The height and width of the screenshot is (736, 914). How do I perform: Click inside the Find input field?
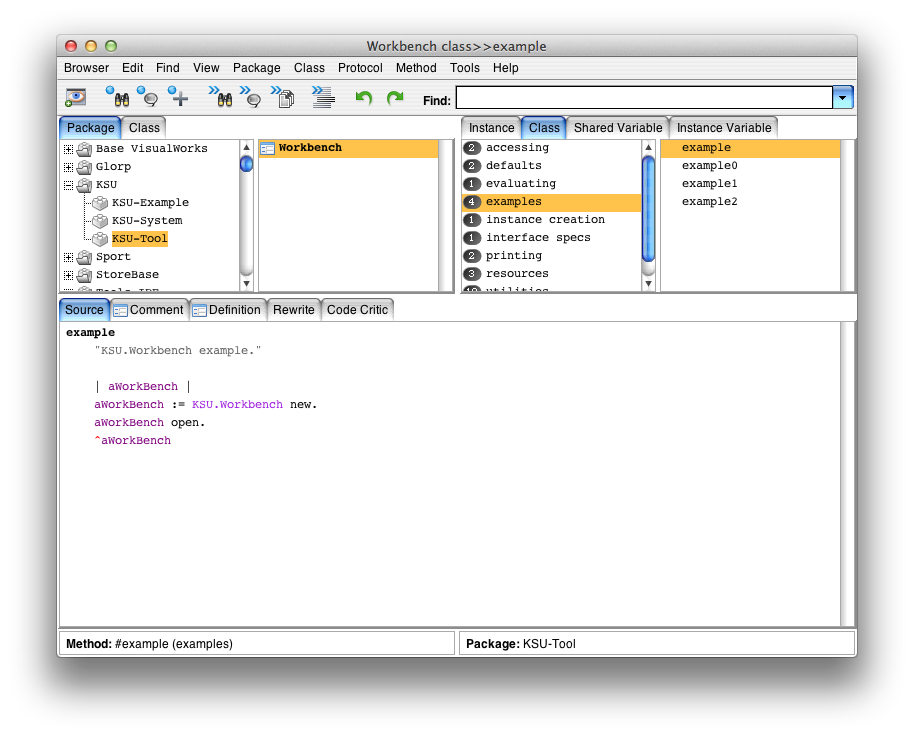pyautogui.click(x=644, y=97)
